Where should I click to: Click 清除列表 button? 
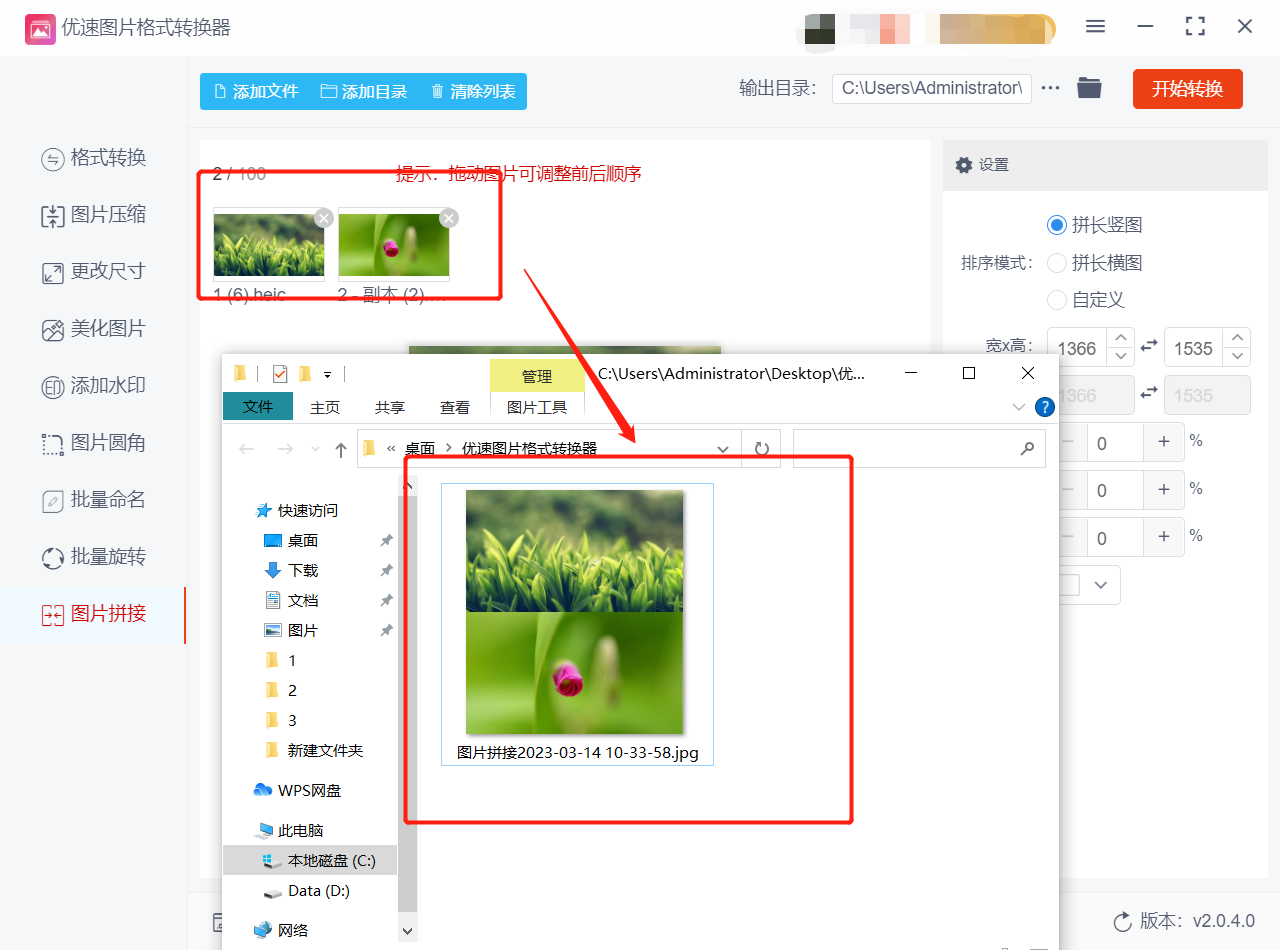473,91
